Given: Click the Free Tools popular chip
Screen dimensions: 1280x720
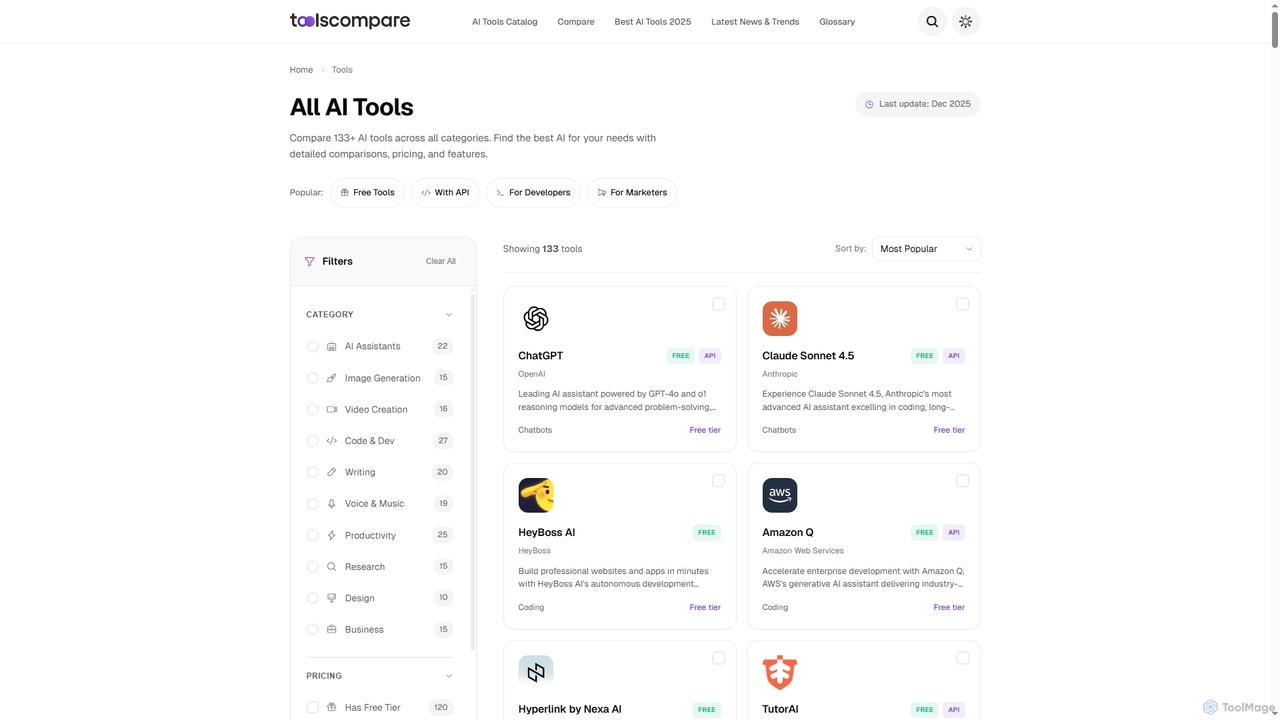Looking at the screenshot, I should click(367, 192).
